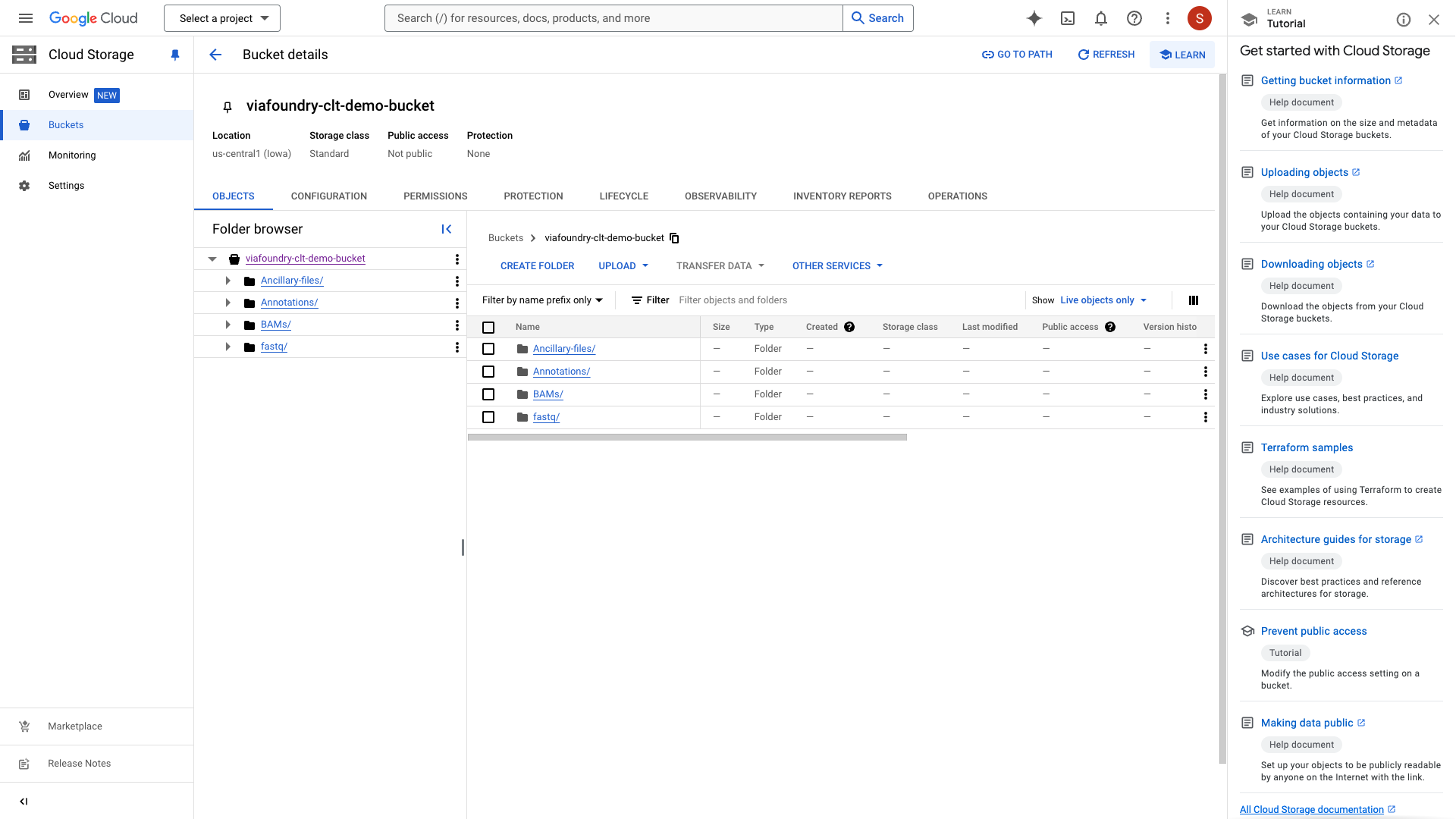Click the horizontal table scrollbar
The width and height of the screenshot is (1456, 819).
[x=687, y=438]
